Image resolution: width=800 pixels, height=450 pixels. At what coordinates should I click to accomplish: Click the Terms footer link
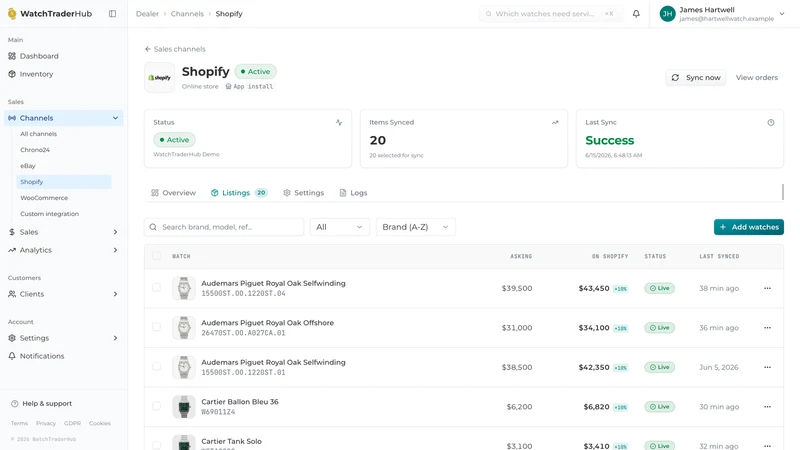[19, 423]
